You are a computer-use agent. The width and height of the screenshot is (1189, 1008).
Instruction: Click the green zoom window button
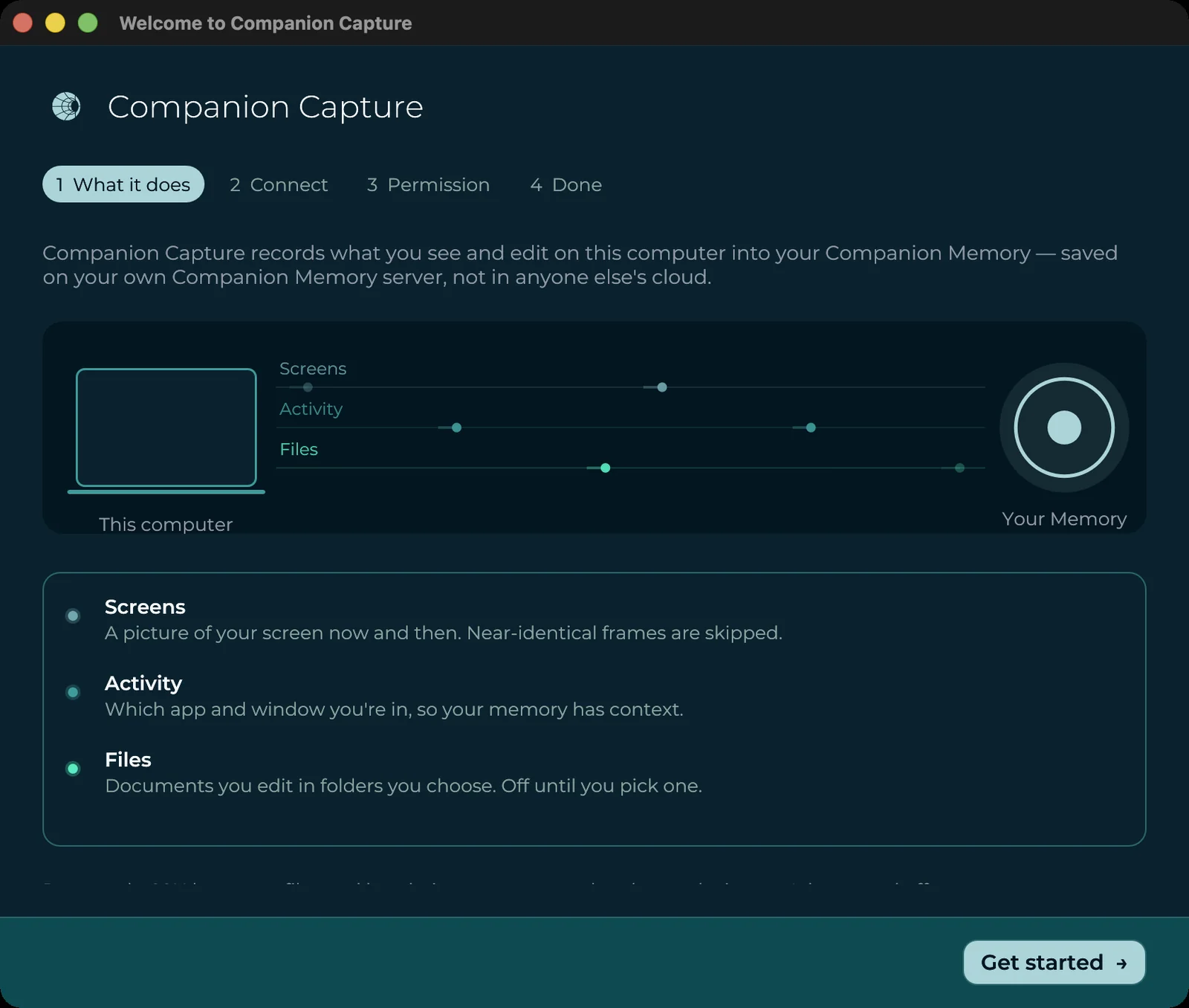pos(88,22)
